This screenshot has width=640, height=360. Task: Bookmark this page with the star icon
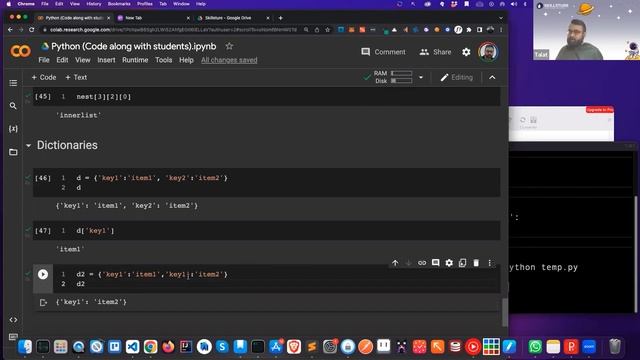[x=327, y=30]
